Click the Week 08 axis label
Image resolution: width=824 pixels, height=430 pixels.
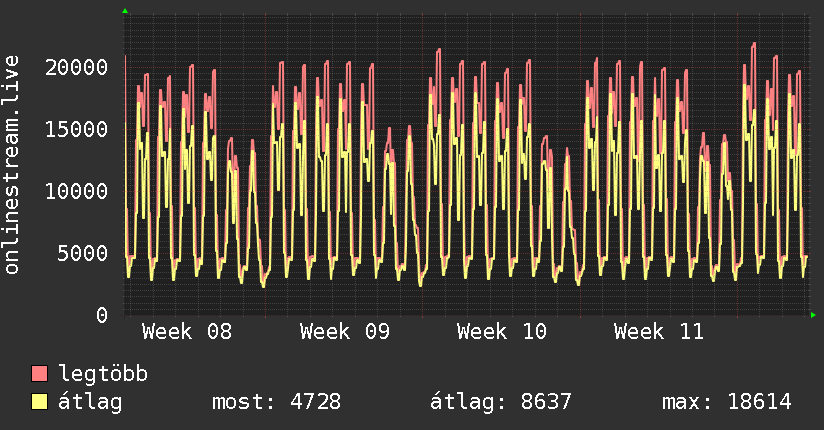point(187,332)
